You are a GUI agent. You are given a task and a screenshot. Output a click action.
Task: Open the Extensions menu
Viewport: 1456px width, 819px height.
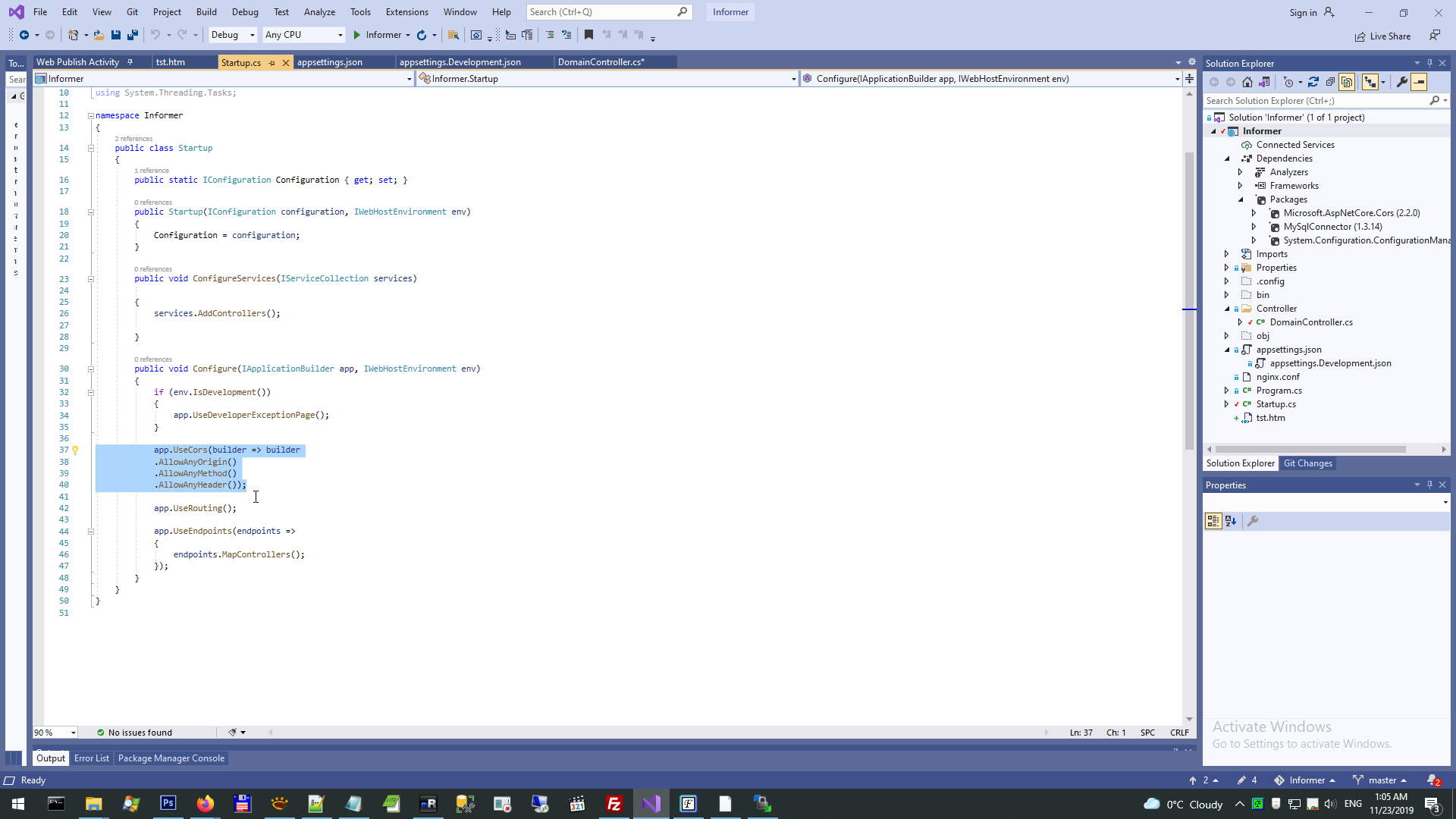[406, 12]
